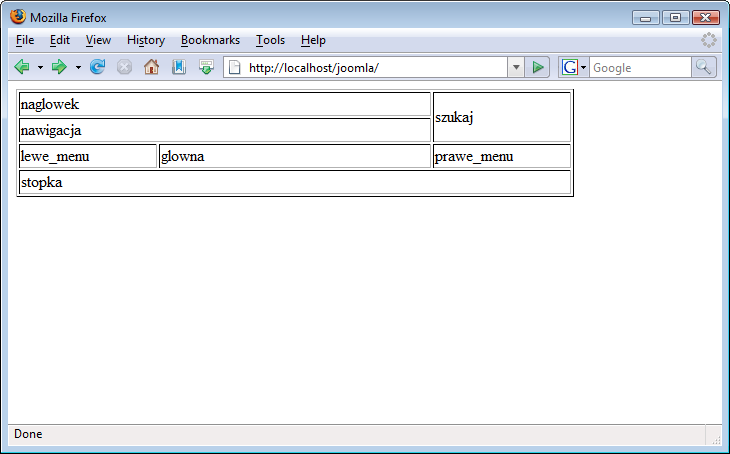
Task: Open the back history dropdown arrow
Action: 40,67
